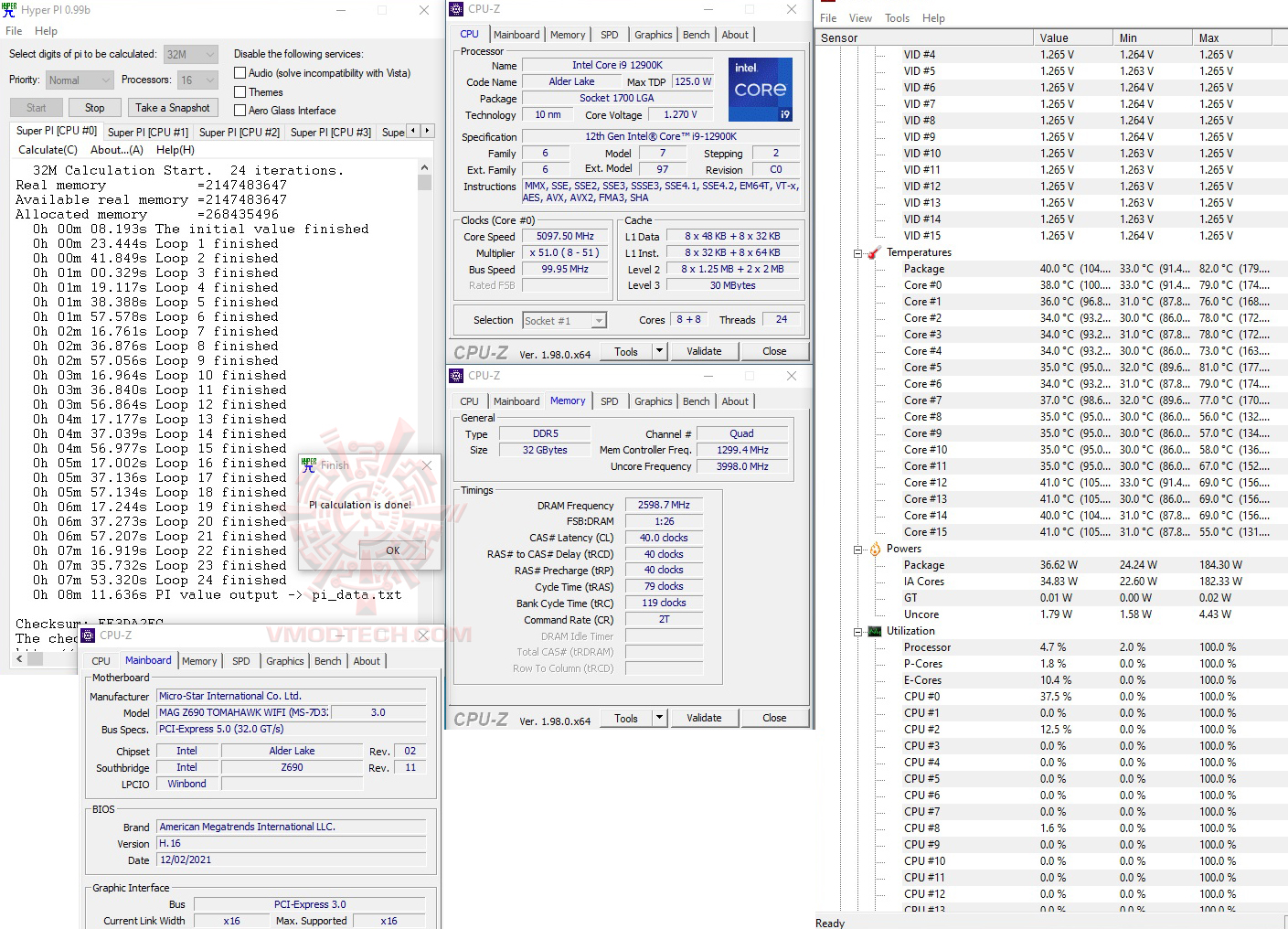This screenshot has height=929, width=1288.
Task: Collapse the Utilization tree node
Action: [858, 632]
